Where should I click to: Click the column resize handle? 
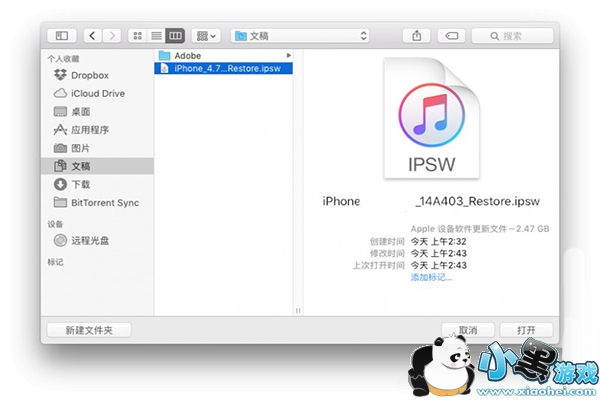[x=298, y=310]
